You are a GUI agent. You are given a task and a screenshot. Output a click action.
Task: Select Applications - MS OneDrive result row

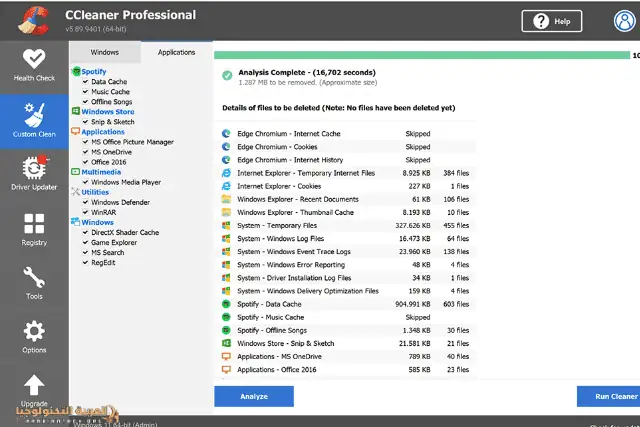[345, 356]
